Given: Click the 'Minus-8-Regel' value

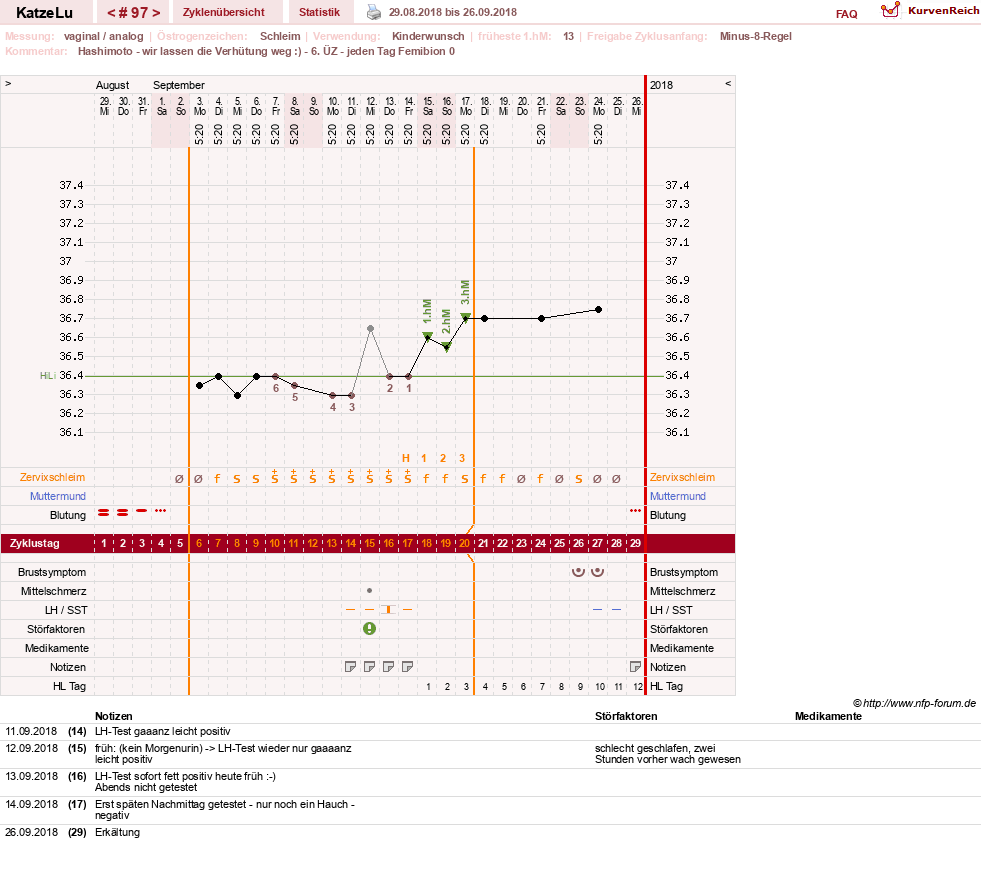Looking at the screenshot, I should (756, 36).
